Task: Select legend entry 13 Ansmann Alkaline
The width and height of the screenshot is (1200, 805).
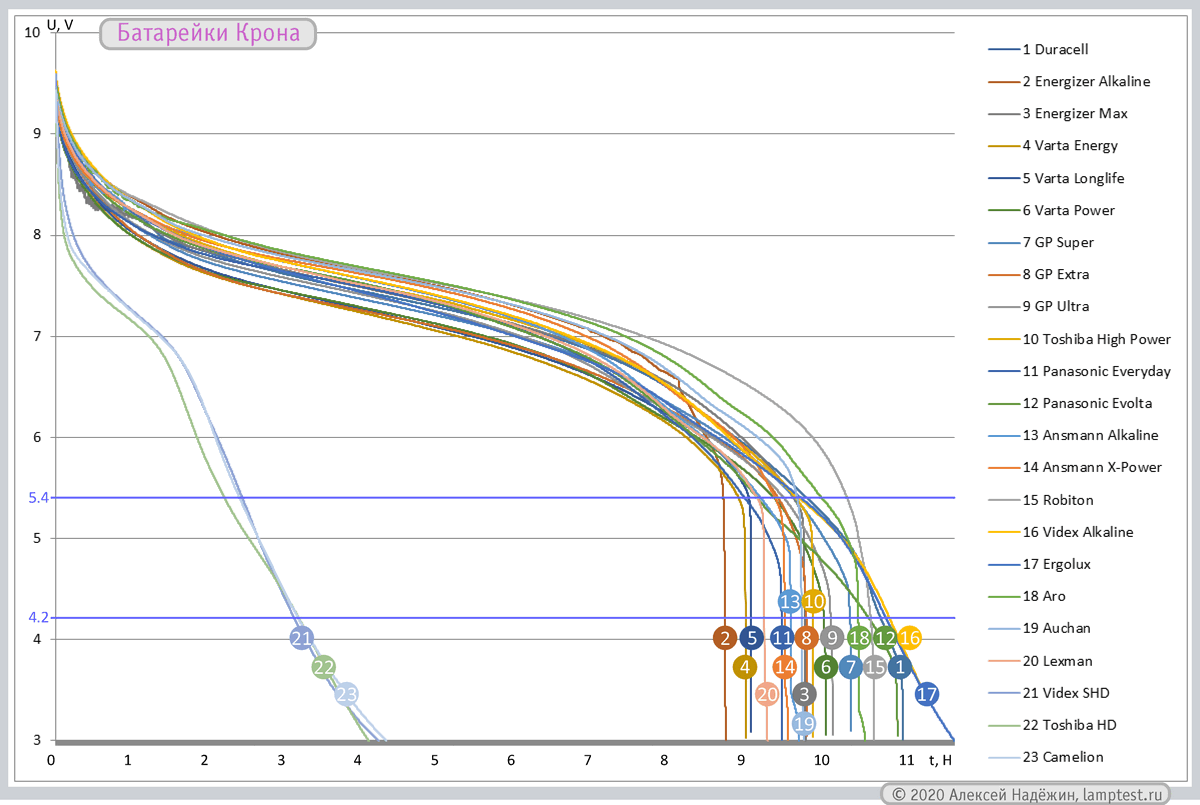Action: click(1073, 435)
